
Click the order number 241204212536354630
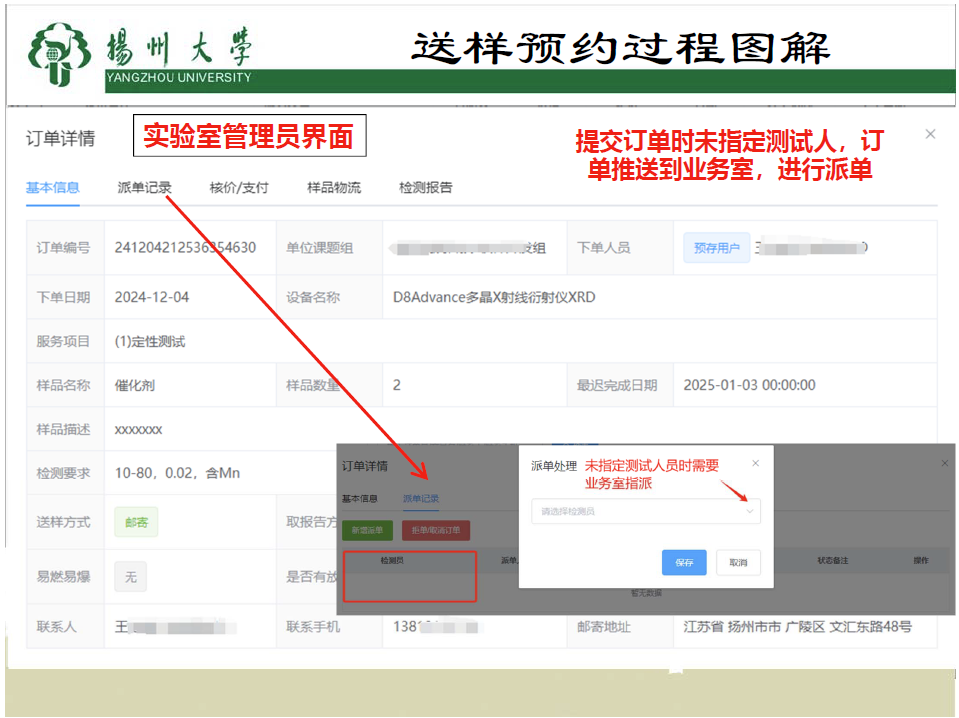click(185, 248)
